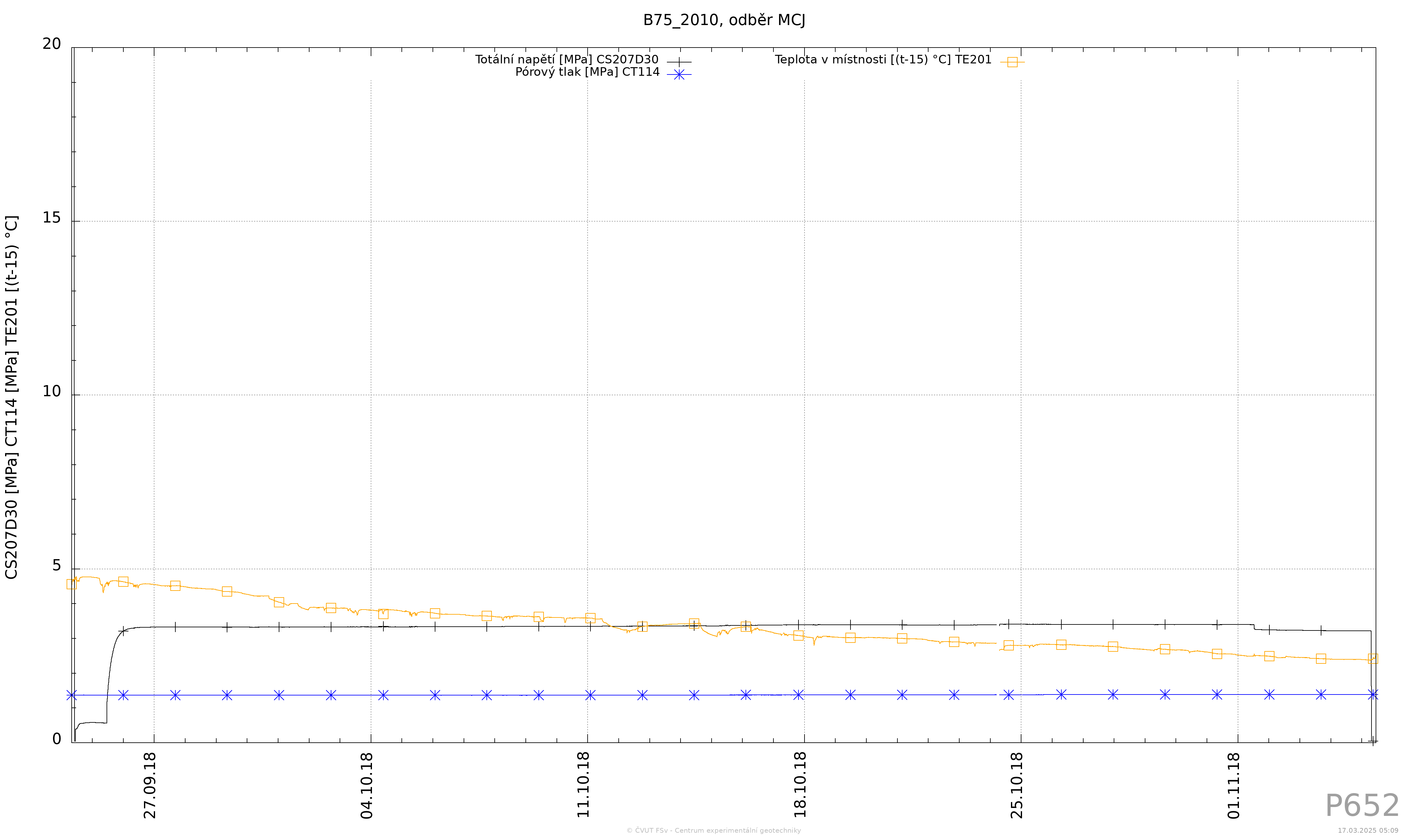Click the y-axis tick label 20

click(51, 44)
